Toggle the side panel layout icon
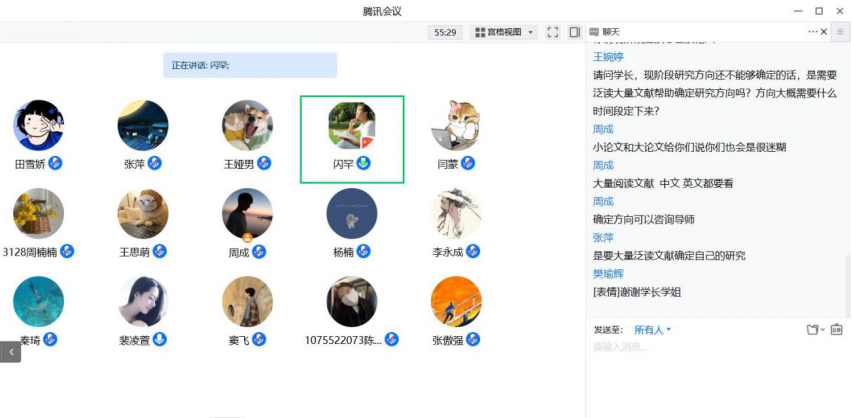 click(574, 33)
